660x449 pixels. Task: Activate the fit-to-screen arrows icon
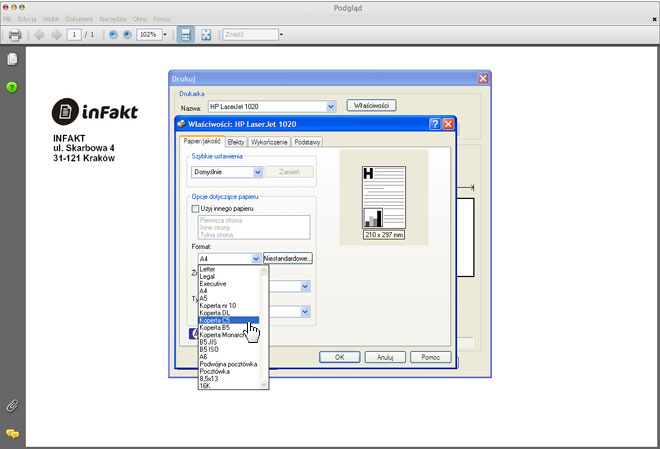pos(206,35)
